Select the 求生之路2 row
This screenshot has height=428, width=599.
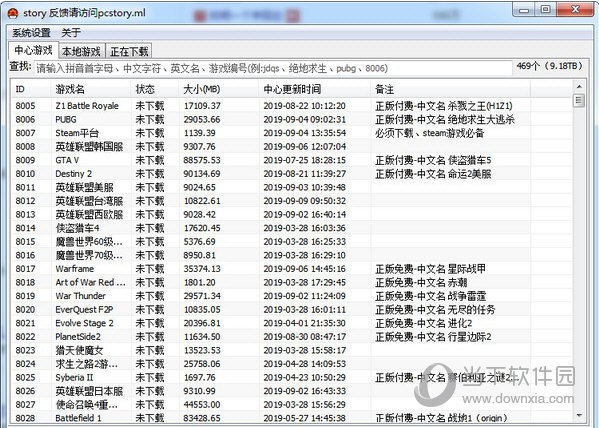(x=292, y=364)
